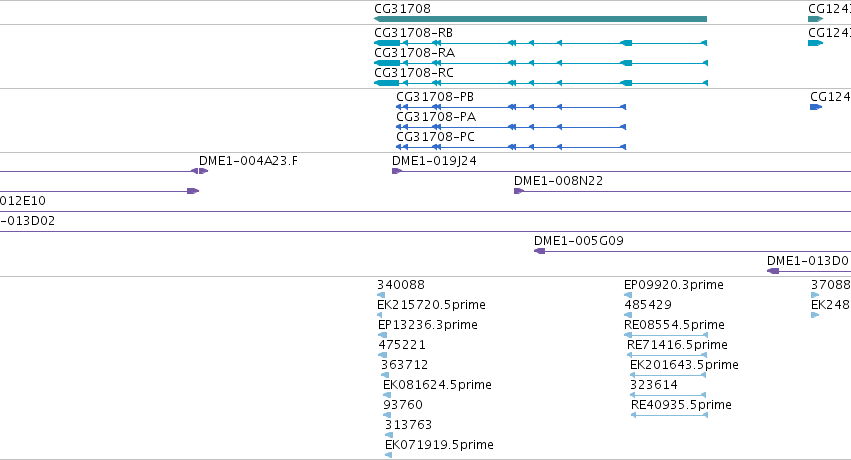Click the 340088 EST arrow marker
The height and width of the screenshot is (460, 851).
pos(381,295)
